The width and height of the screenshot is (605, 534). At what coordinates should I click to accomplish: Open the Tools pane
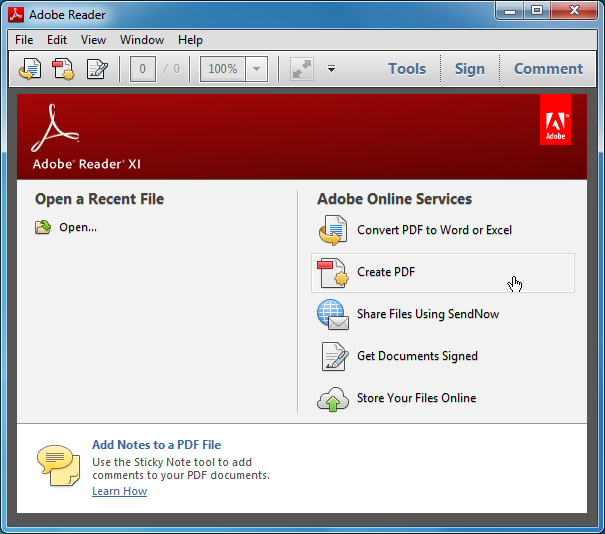[407, 69]
